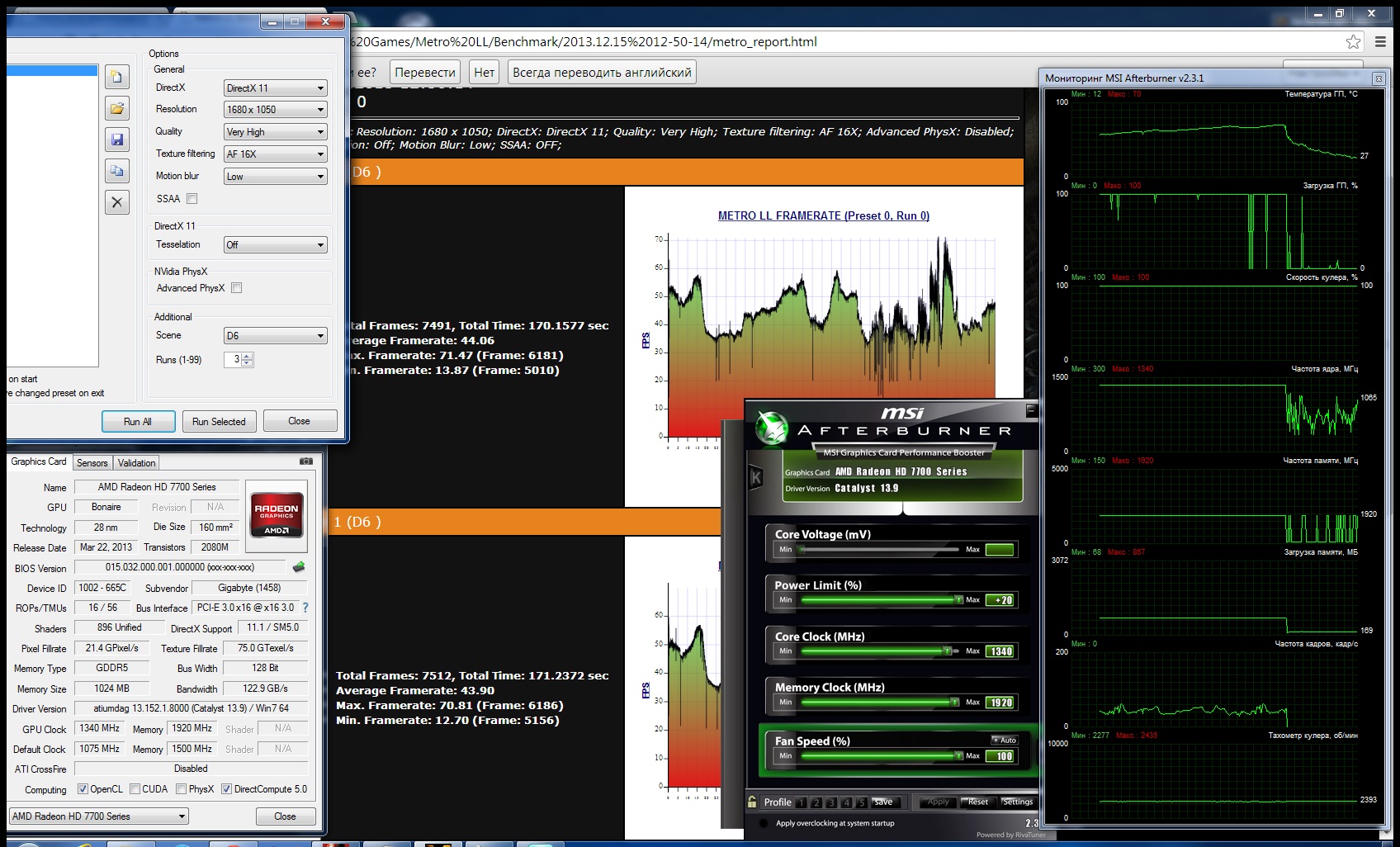This screenshot has height=847, width=1400.
Task: Toggle the PhysX checkbox in GPU-Z
Action: pos(181,789)
